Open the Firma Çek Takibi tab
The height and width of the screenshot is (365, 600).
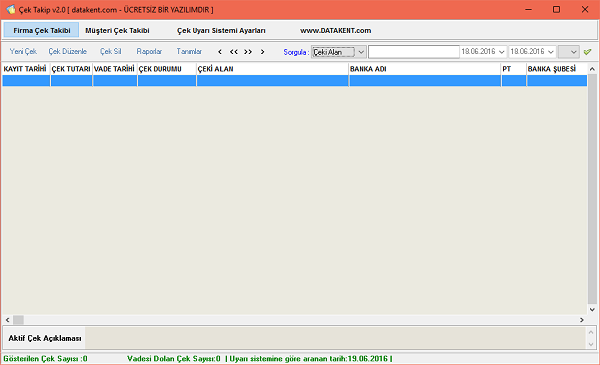coord(41,30)
